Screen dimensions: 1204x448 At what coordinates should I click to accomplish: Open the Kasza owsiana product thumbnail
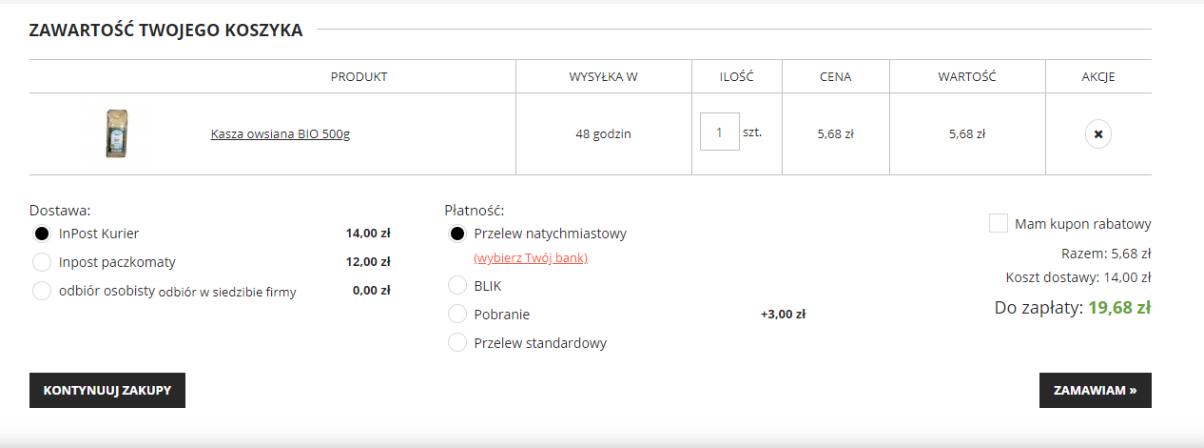point(117,133)
